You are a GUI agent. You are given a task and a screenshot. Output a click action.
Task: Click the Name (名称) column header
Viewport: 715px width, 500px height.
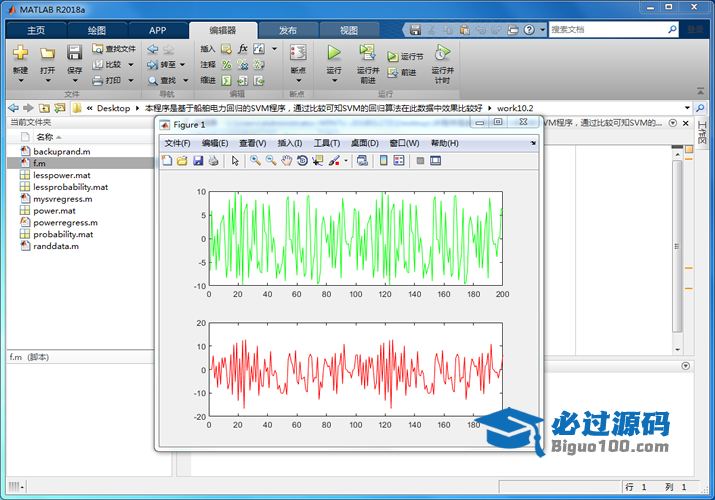tap(44, 137)
